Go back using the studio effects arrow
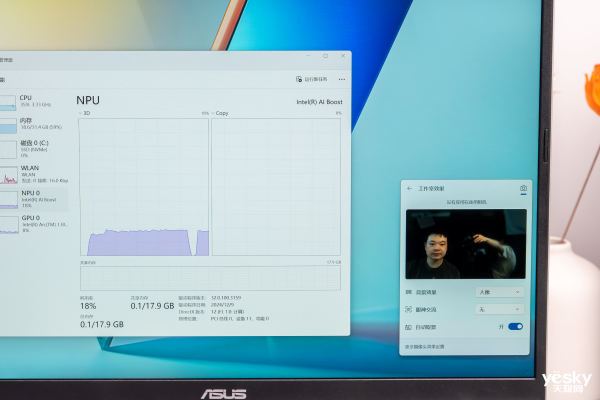Viewport: 600px width, 400px height. pyautogui.click(x=409, y=188)
